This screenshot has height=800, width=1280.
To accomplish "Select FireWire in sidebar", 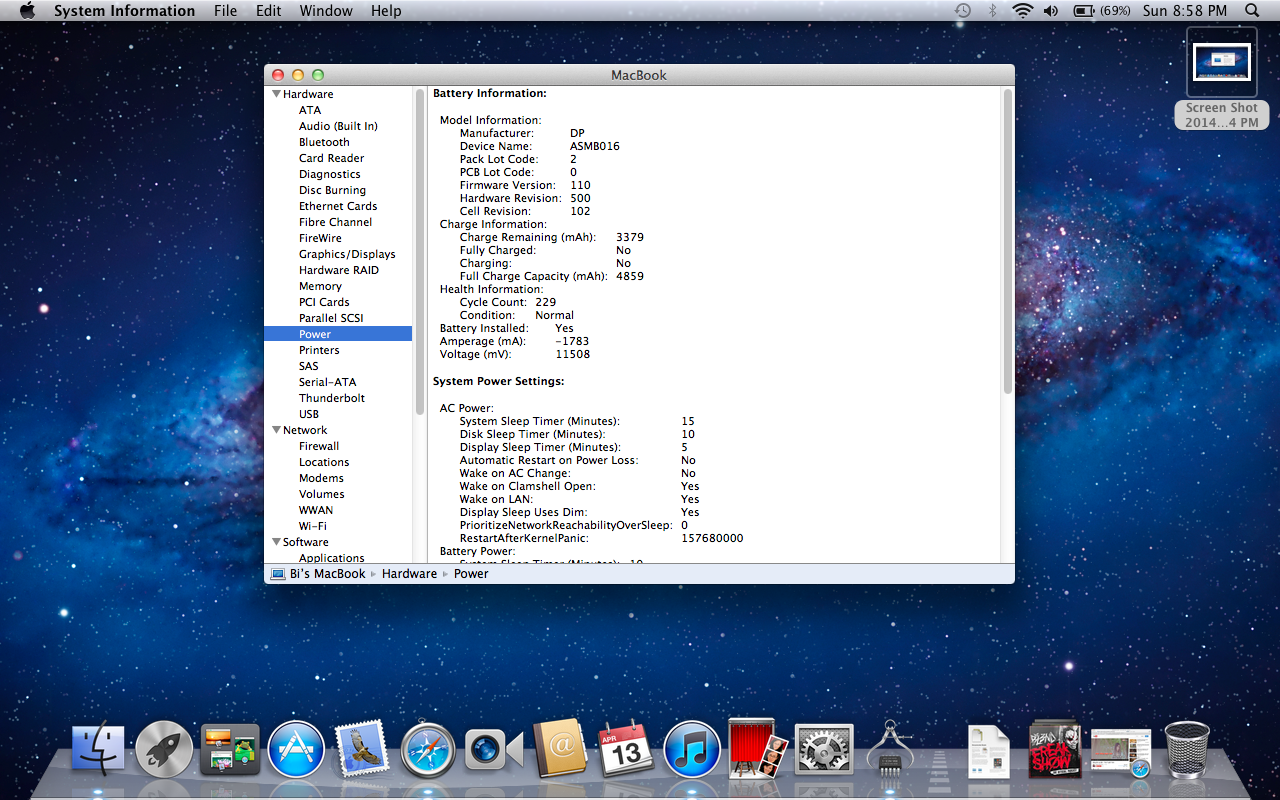I will tap(320, 238).
